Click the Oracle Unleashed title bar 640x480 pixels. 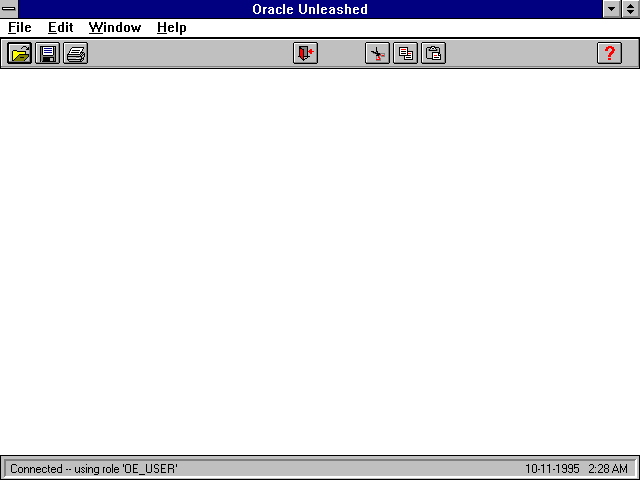[310, 9]
